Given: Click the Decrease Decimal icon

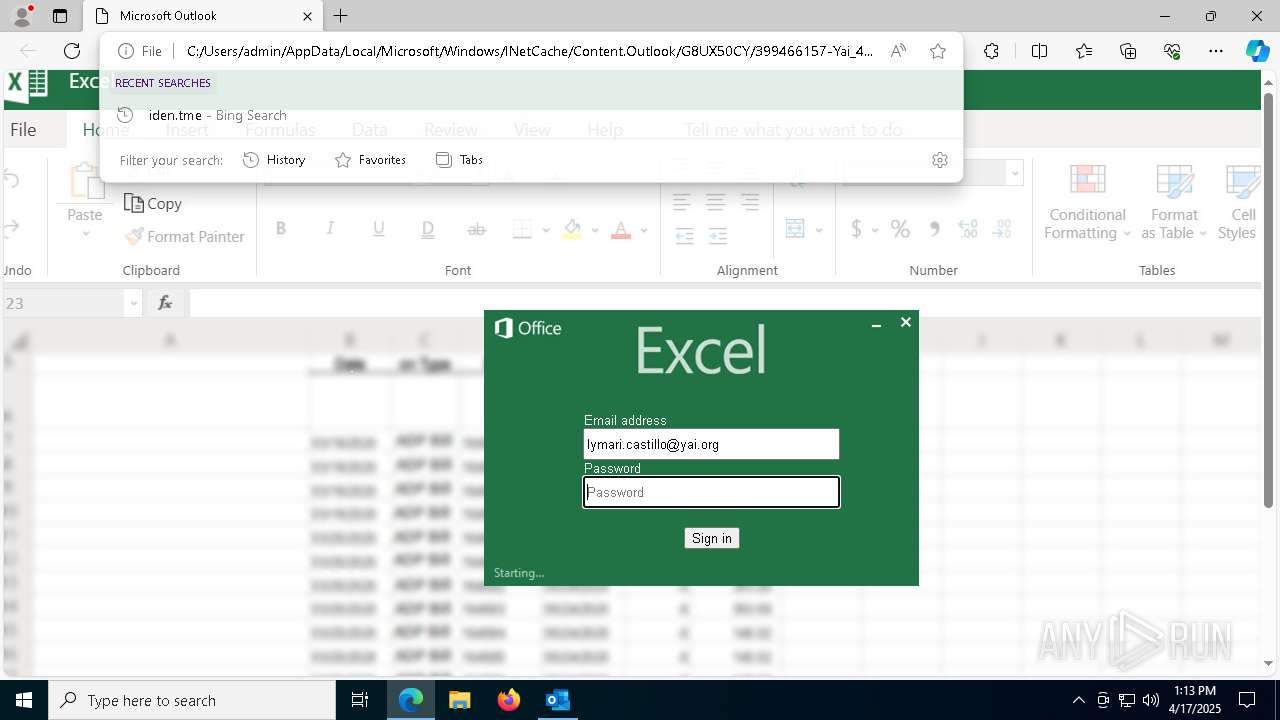Looking at the screenshot, I should pyautogui.click(x=1002, y=229).
